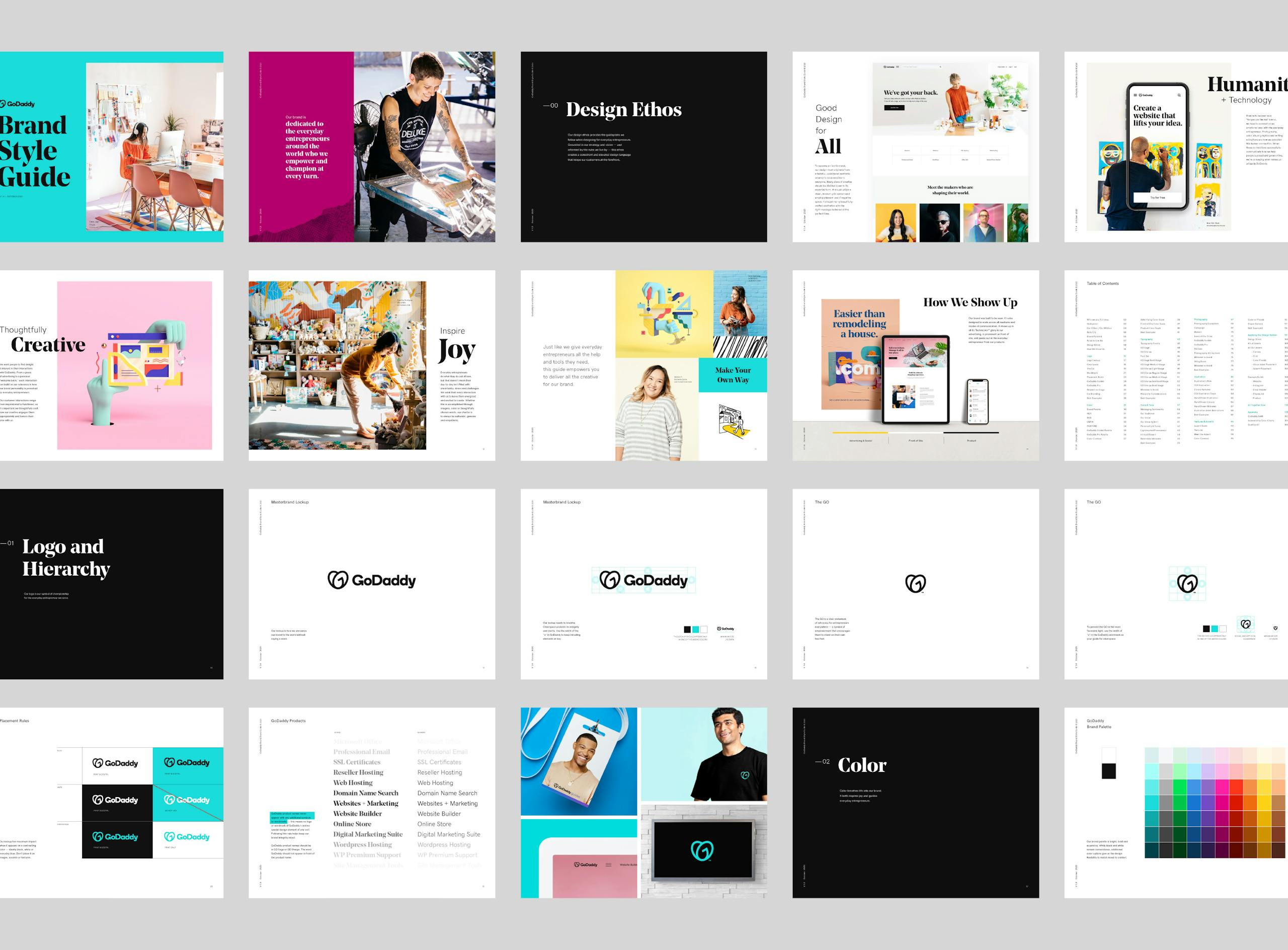The height and width of the screenshot is (950, 1288).
Task: Open the Brand Style Guide cover slide
Action: (112, 146)
